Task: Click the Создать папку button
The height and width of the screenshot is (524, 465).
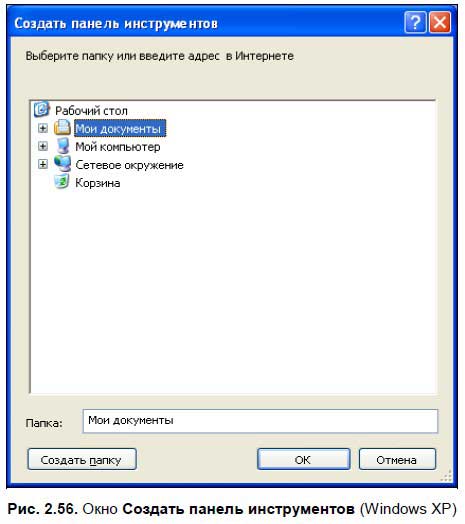Action: tap(82, 460)
